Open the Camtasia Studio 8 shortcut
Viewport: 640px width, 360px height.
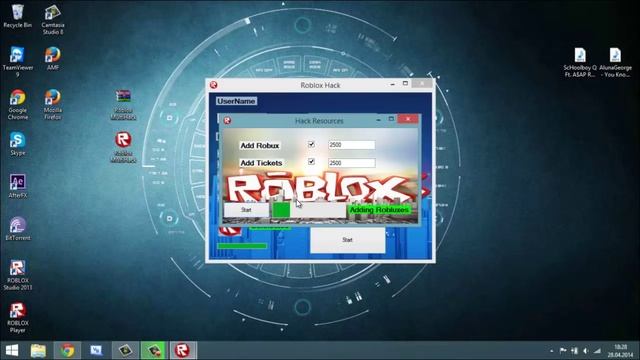53,19
